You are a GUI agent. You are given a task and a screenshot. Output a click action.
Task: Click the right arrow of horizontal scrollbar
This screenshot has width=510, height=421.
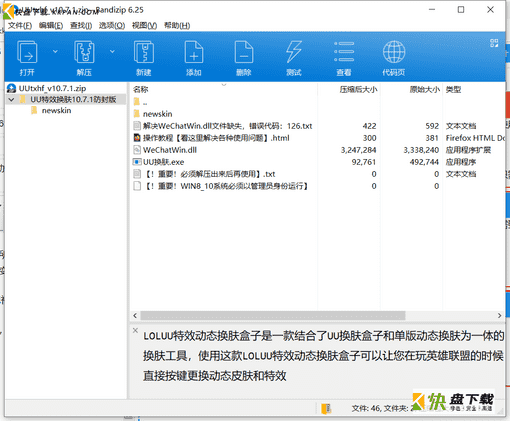[499, 315]
